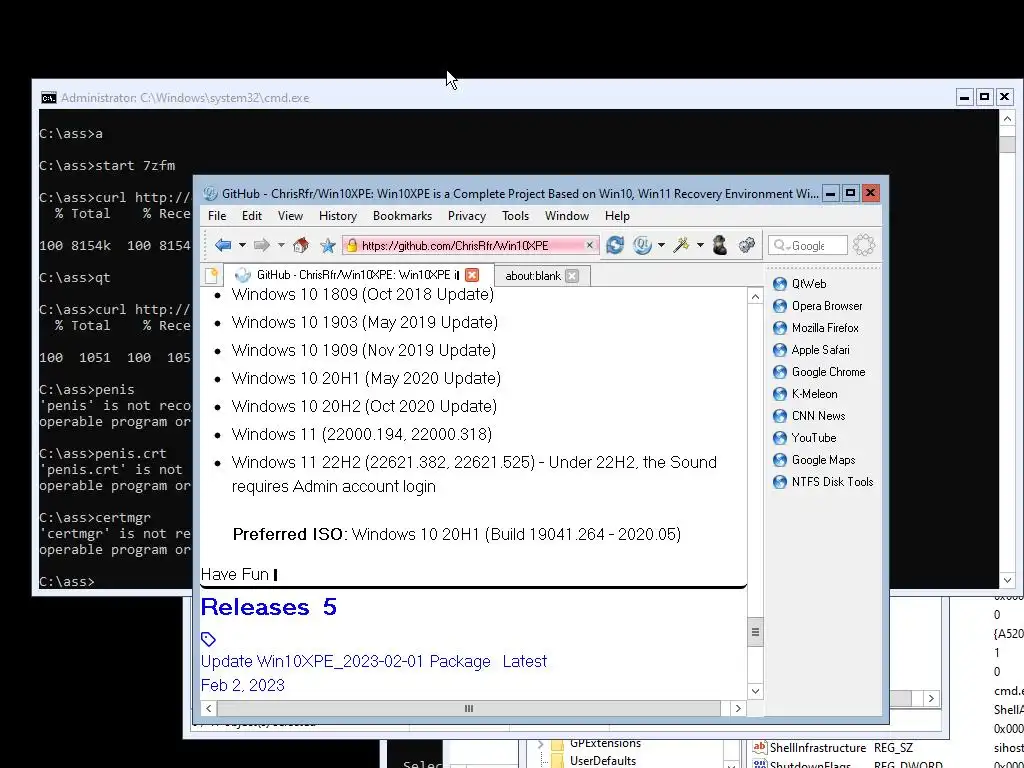Open the History menu

(338, 216)
